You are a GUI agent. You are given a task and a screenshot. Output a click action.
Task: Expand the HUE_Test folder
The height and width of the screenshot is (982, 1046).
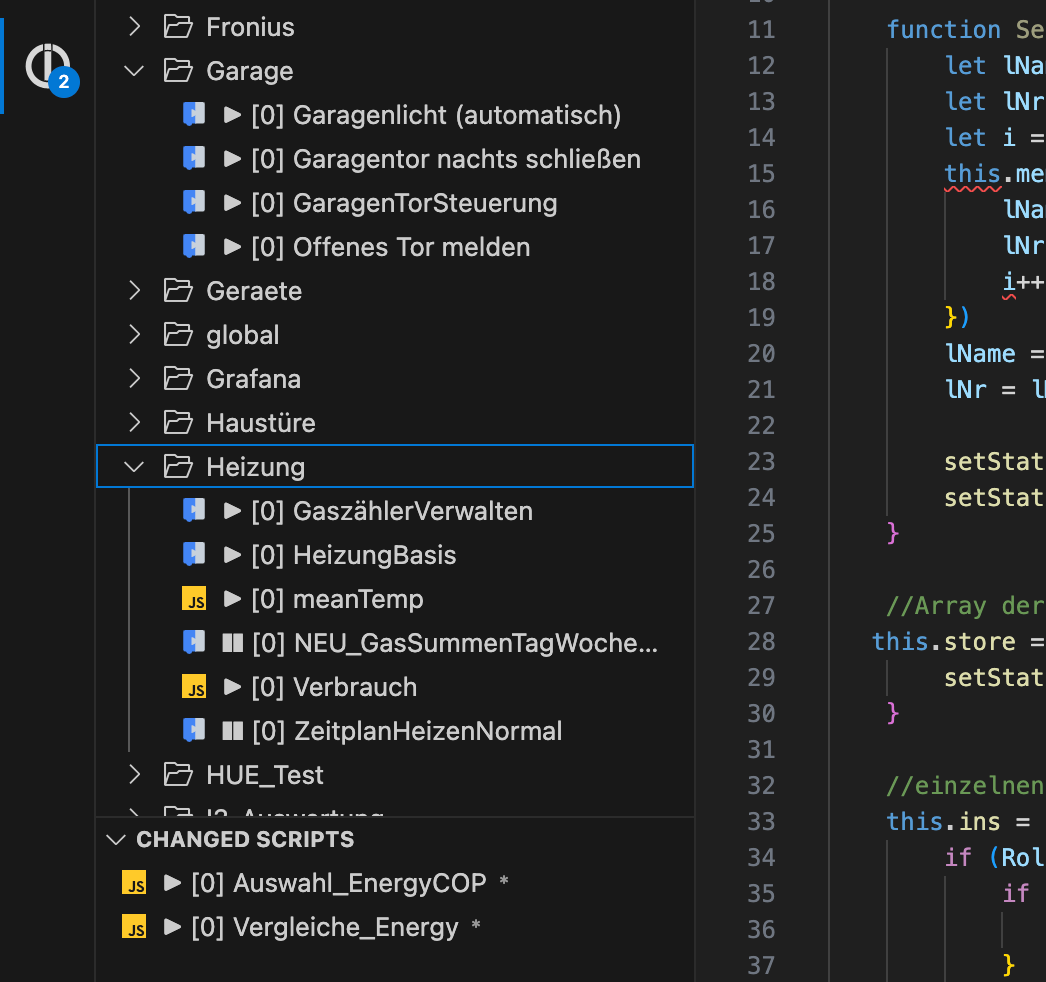tap(135, 775)
